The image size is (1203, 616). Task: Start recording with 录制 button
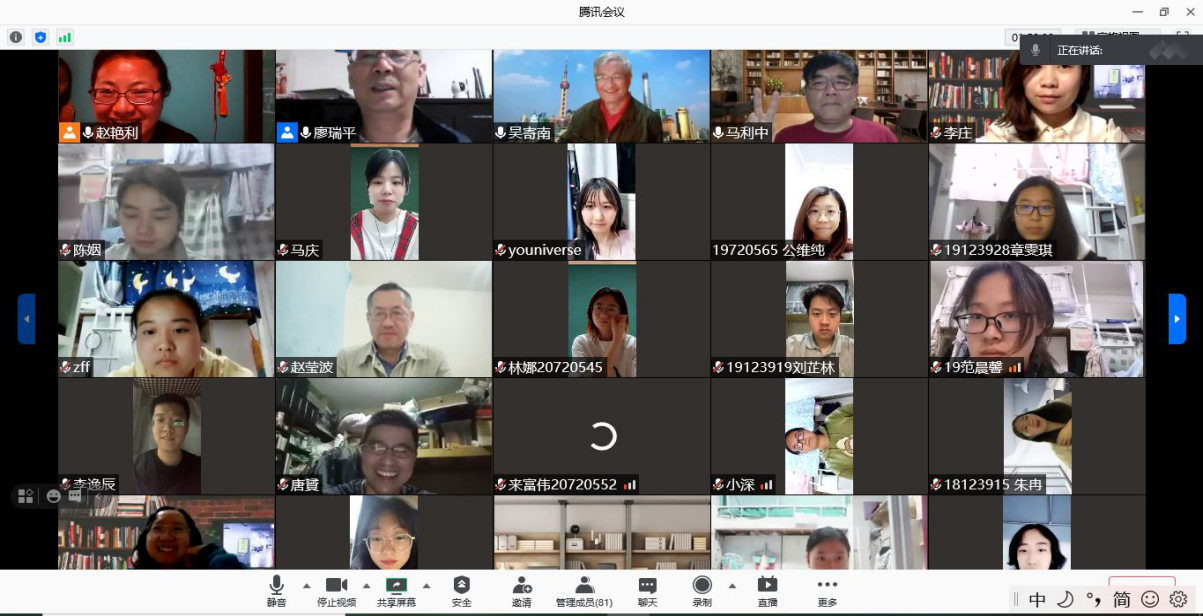coord(702,589)
